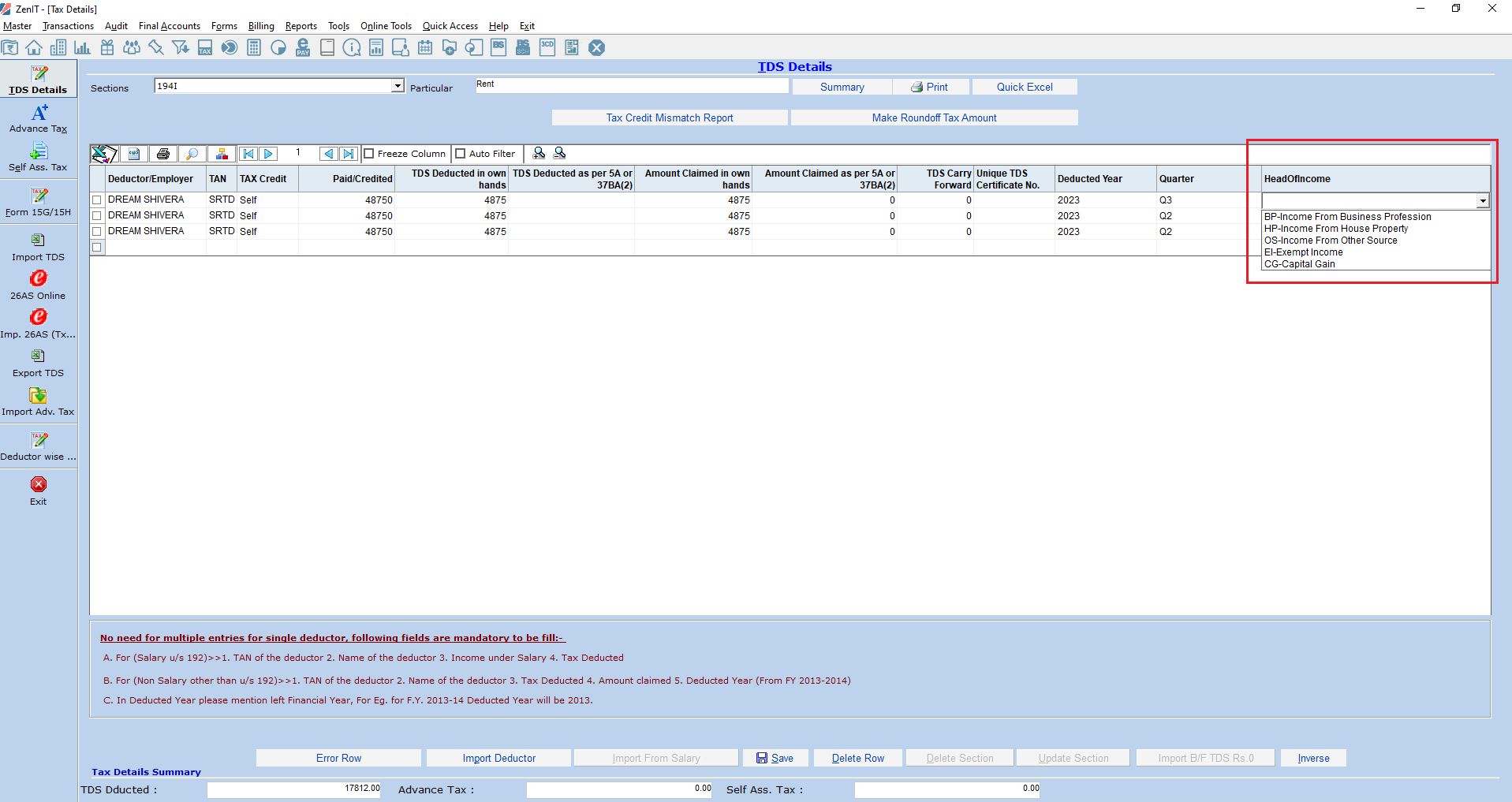Click the people group icon in the toolbar
This screenshot has height=802, width=1512.
tap(132, 47)
